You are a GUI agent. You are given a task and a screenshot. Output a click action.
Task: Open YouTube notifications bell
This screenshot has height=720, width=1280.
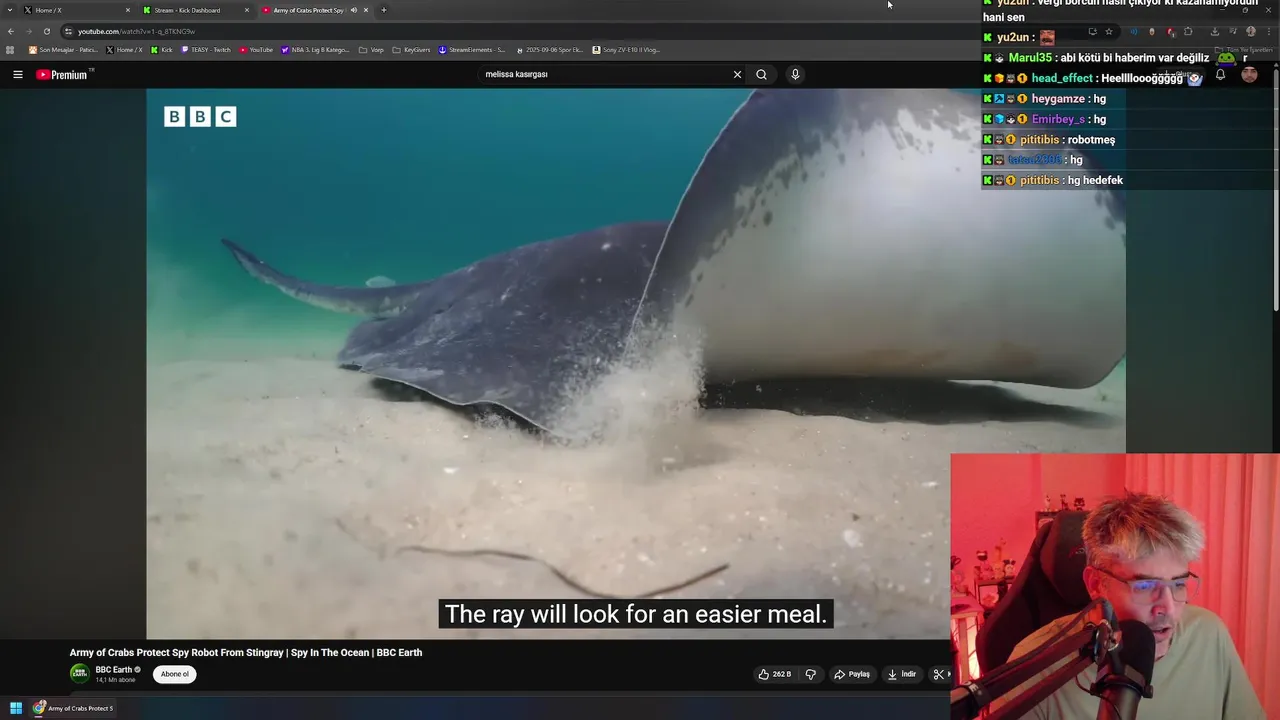coord(1220,74)
